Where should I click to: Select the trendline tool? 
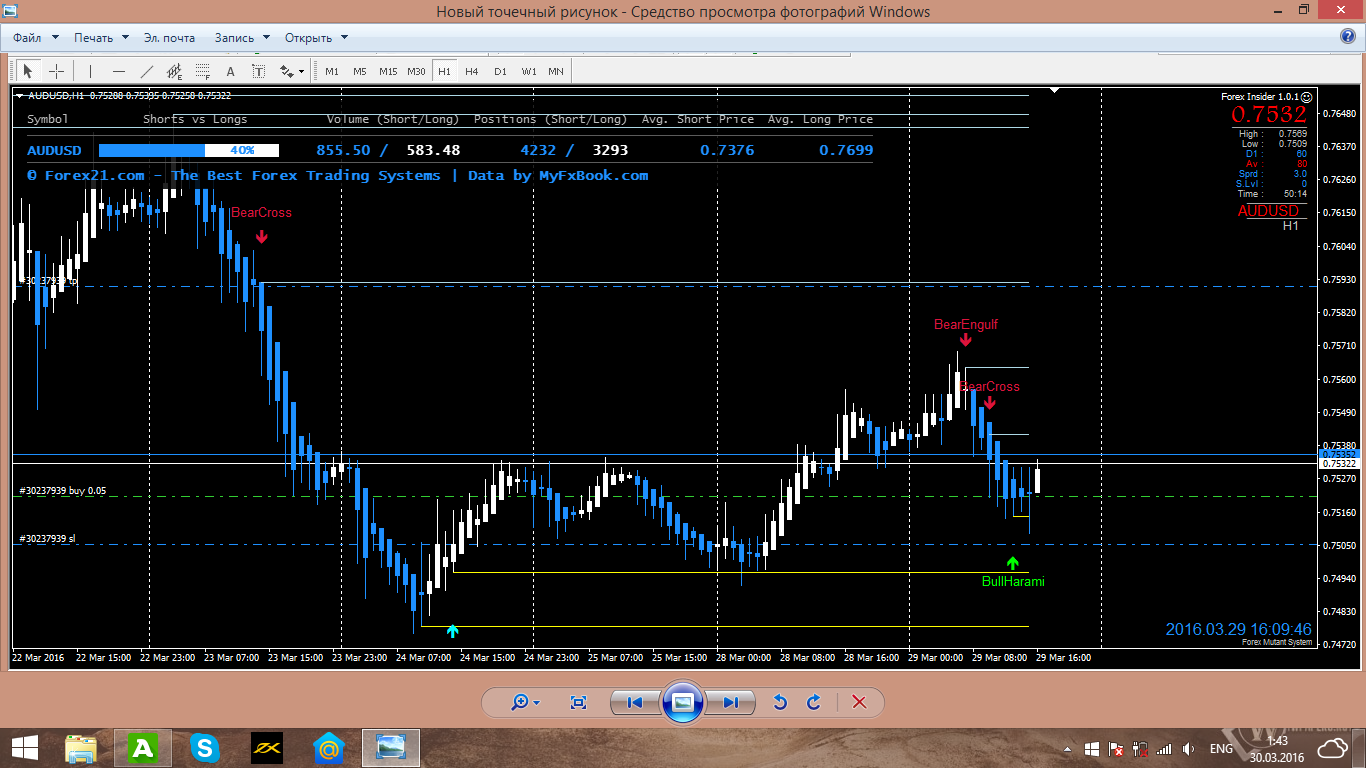click(147, 71)
